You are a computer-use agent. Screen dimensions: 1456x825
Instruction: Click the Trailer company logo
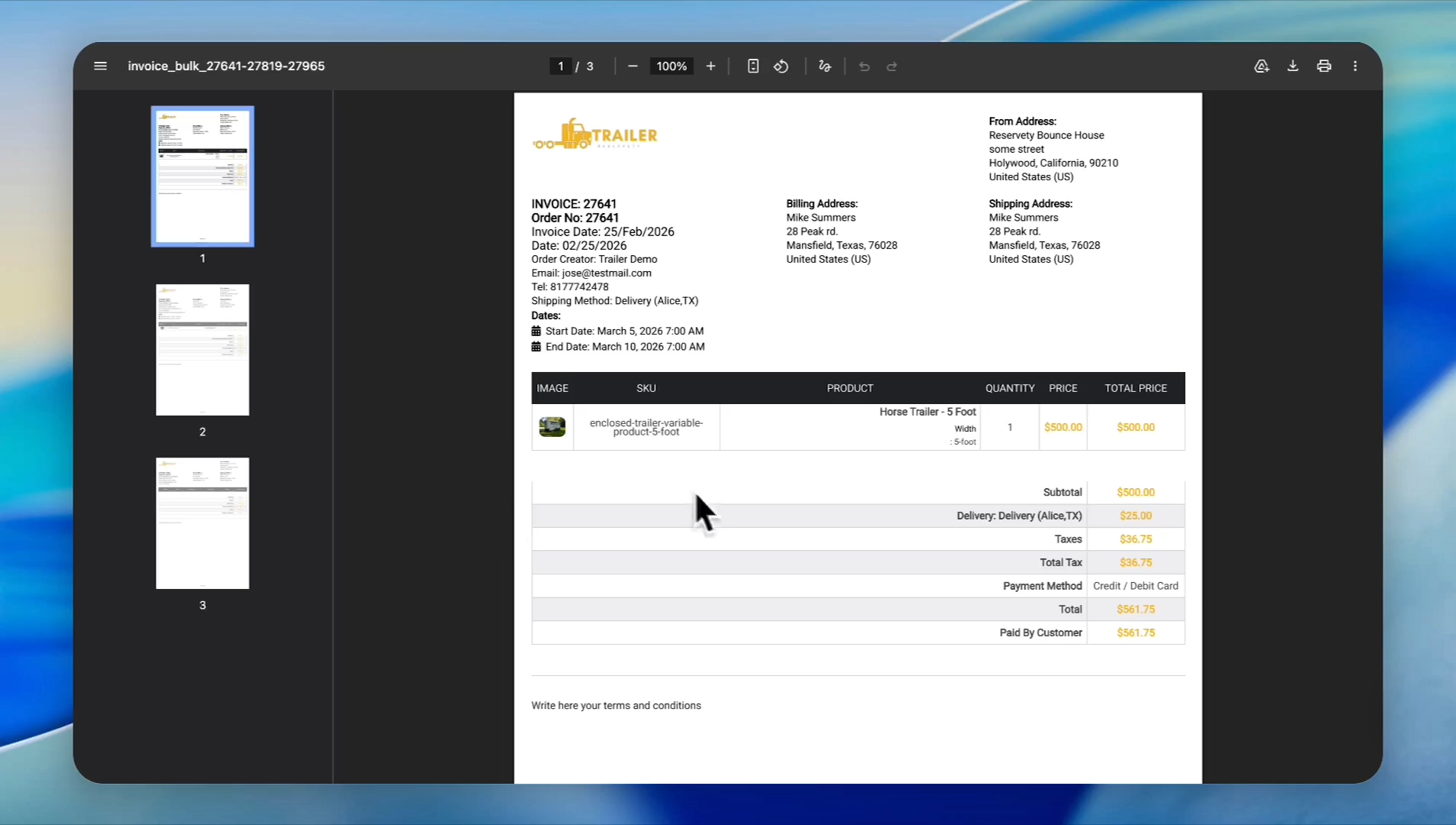(595, 134)
